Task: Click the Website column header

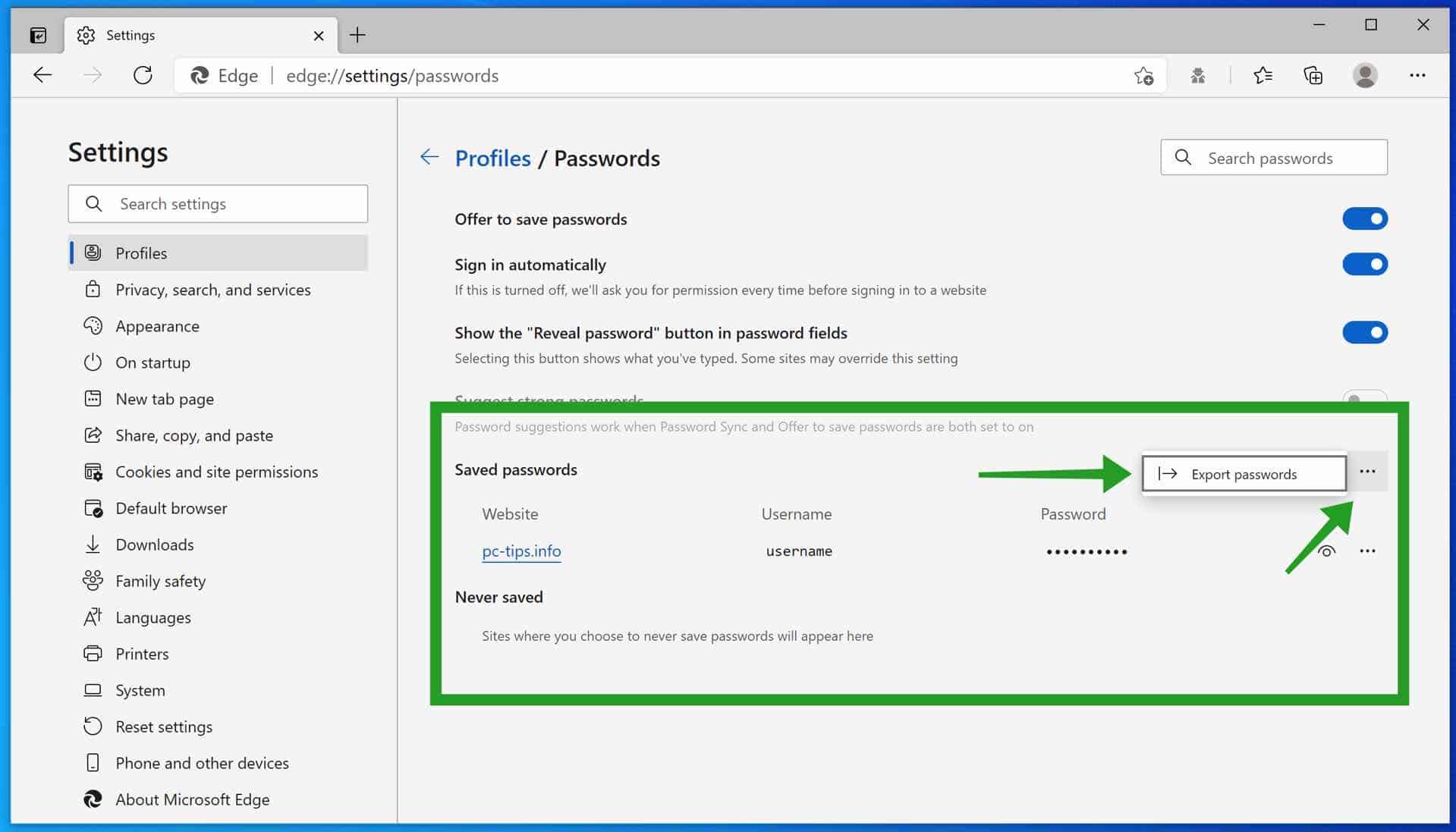Action: point(510,514)
